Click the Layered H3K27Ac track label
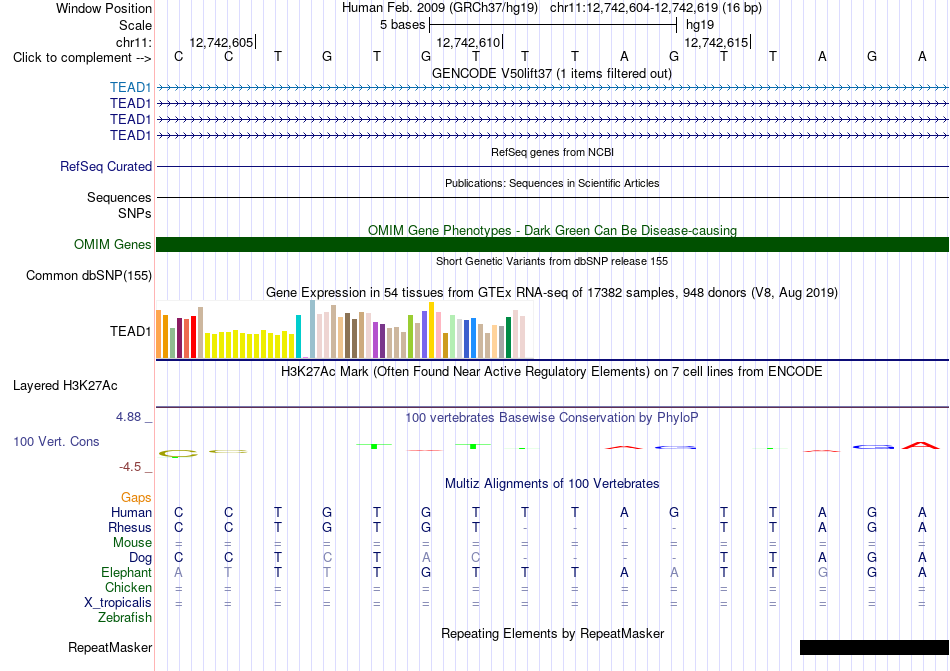The height and width of the screenshot is (671, 950). (65, 386)
